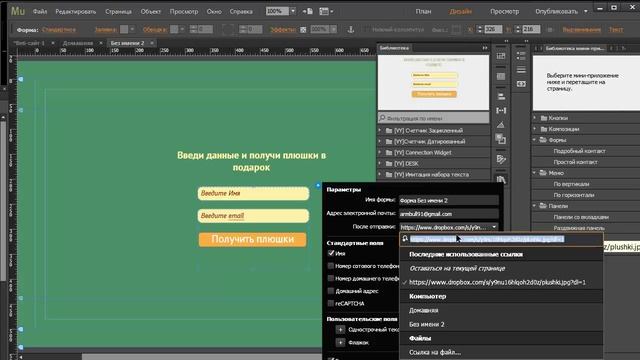Click the Имя формы input field
640x360 pixels.
tap(449, 200)
